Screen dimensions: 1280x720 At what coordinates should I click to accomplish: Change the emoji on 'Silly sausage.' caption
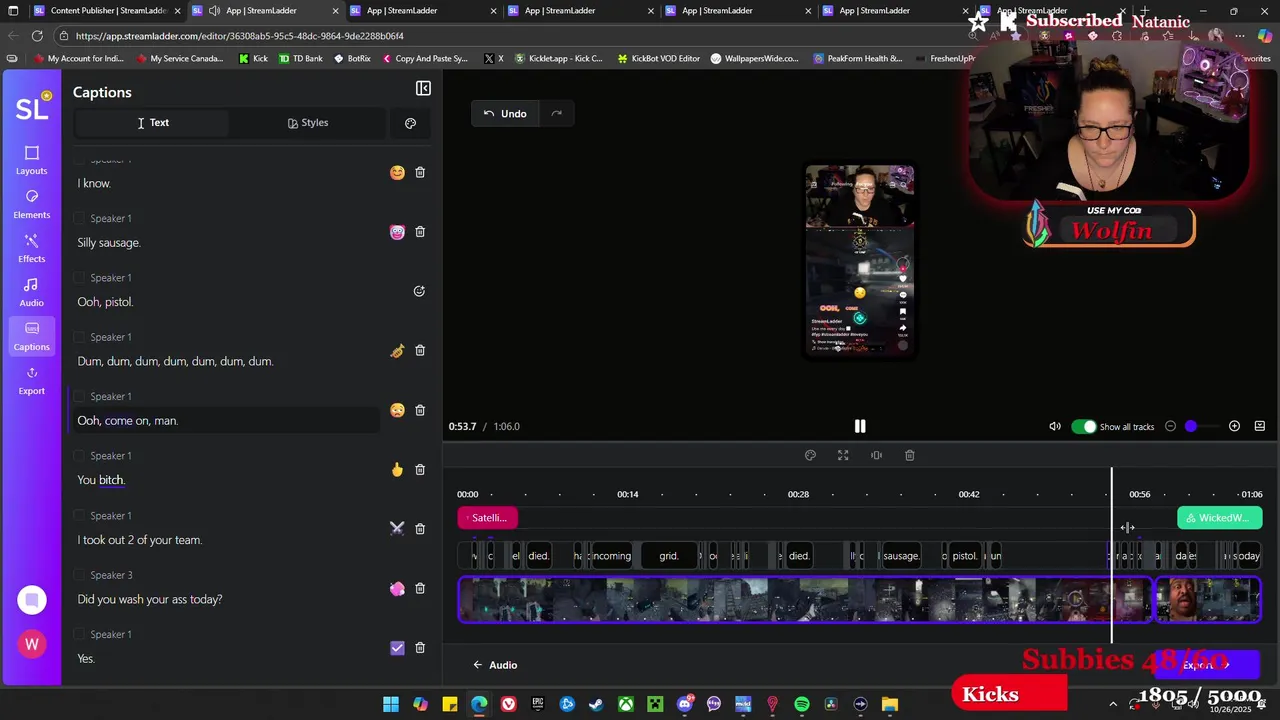pyautogui.click(x=397, y=232)
